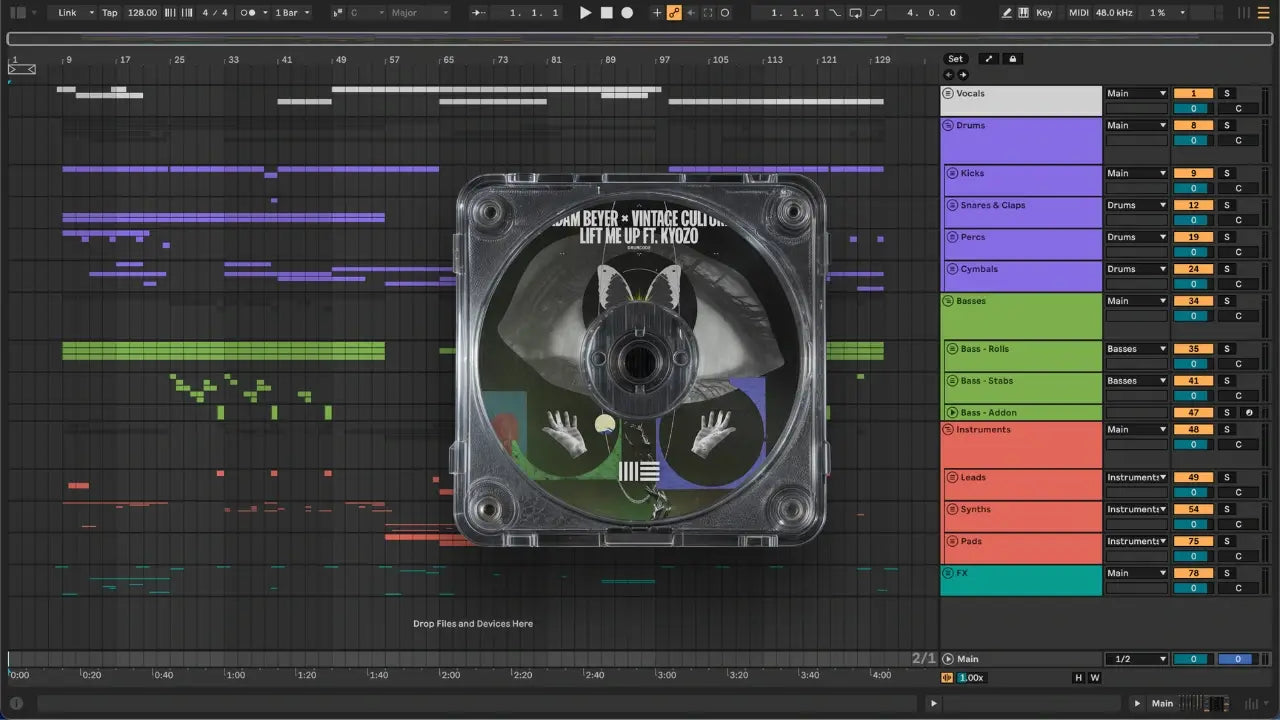The width and height of the screenshot is (1280, 720).
Task: Click the Main track launch icon
Action: pyautogui.click(x=948, y=660)
